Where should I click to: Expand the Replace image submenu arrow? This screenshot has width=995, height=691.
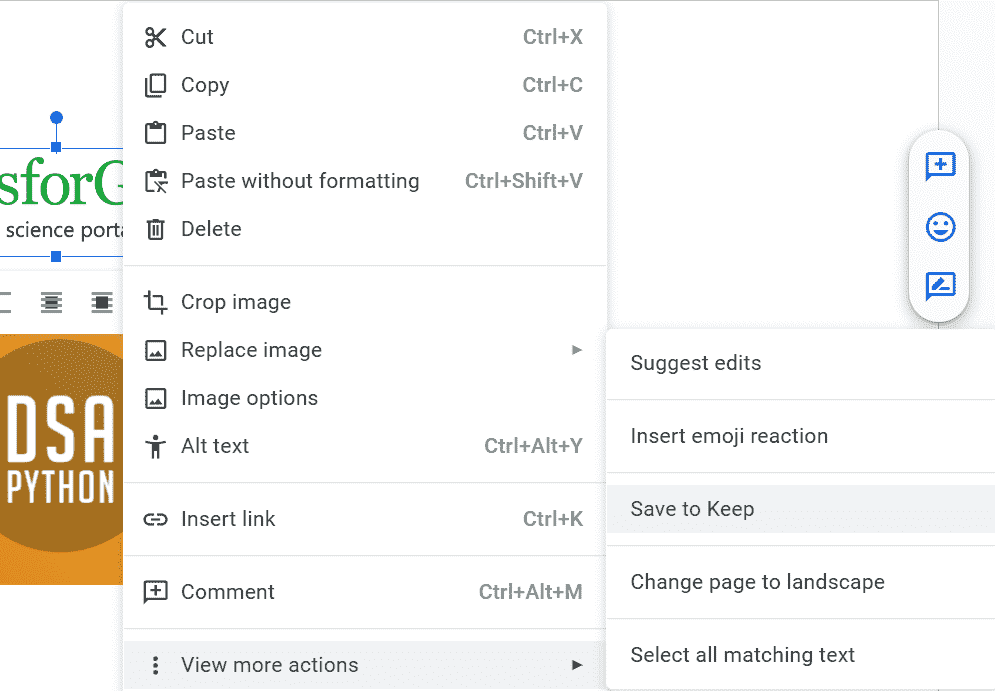tap(576, 350)
